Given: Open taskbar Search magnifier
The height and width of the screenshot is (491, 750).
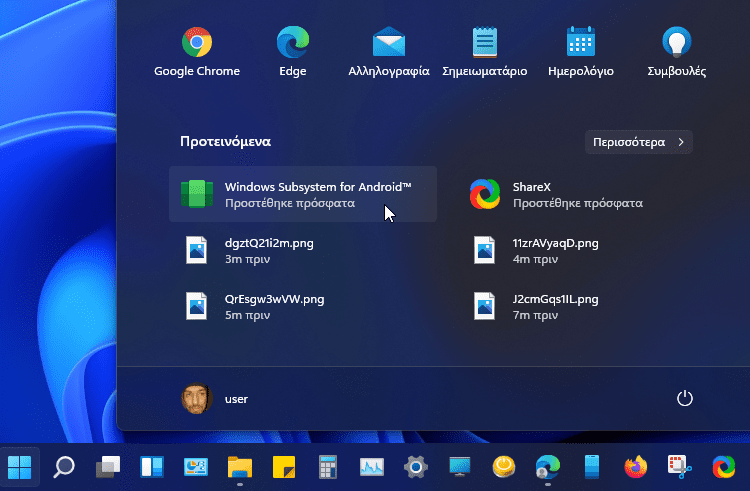Looking at the screenshot, I should pos(64,466).
